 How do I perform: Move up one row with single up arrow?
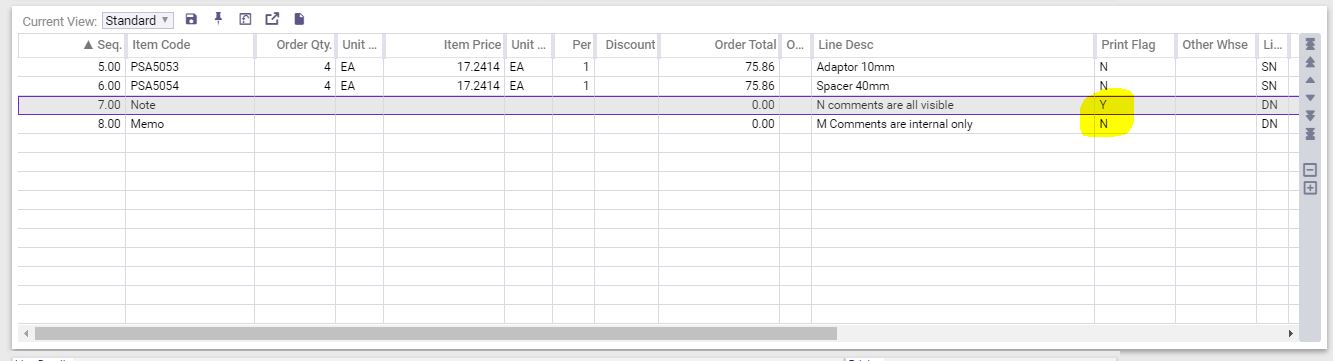[1311, 80]
